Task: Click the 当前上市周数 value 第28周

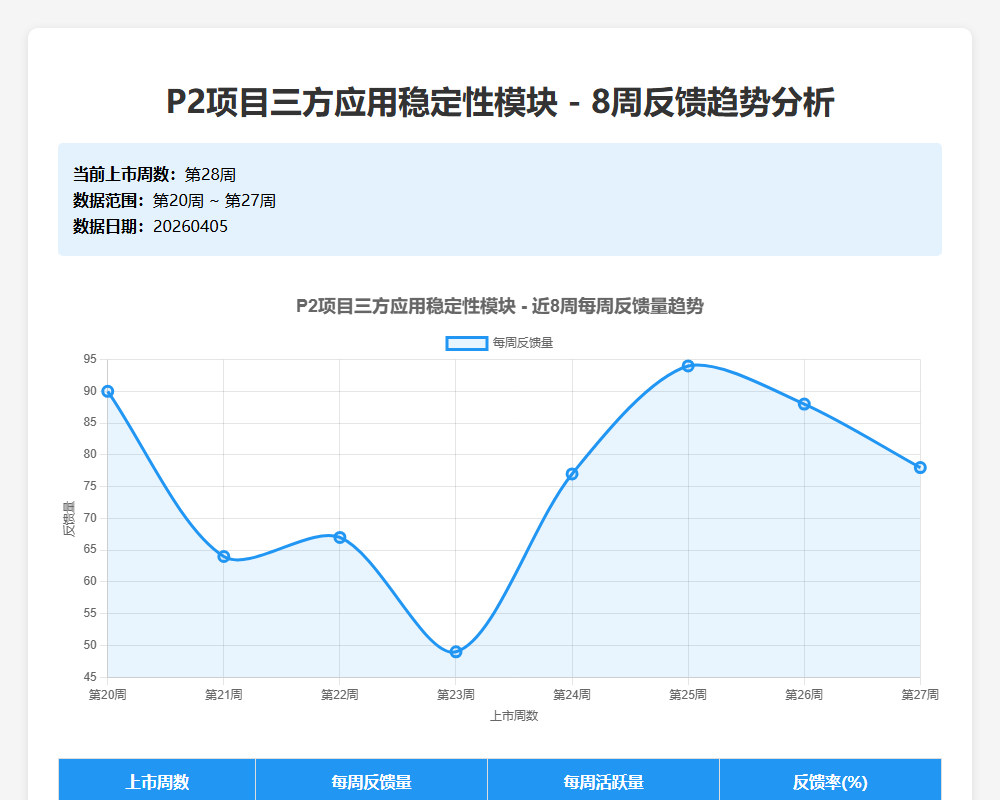Action: [210, 175]
